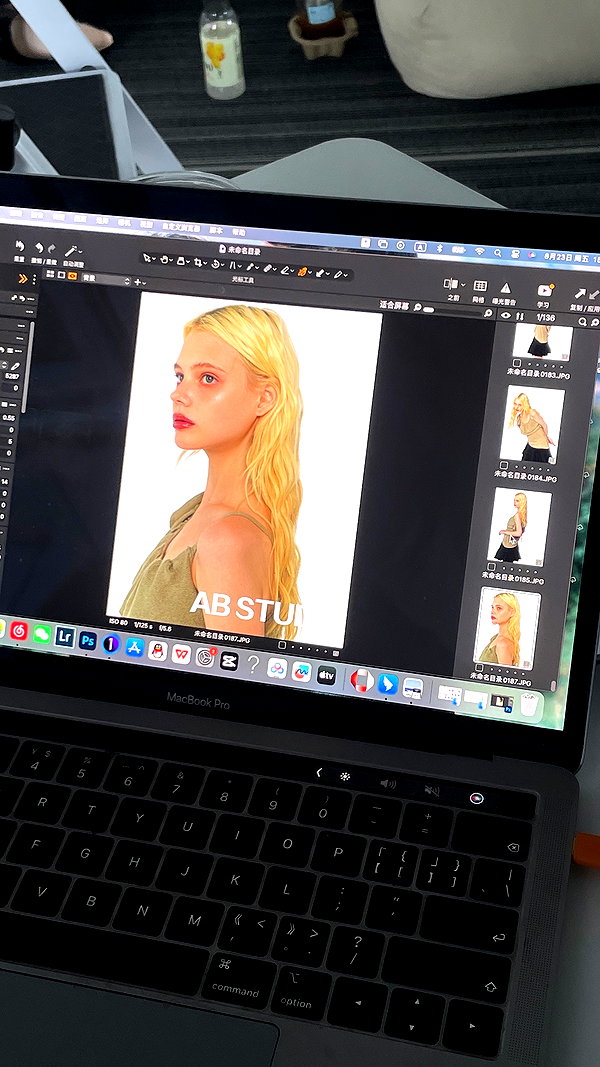Click the Before/After (之前) compare icon

[x=450, y=284]
